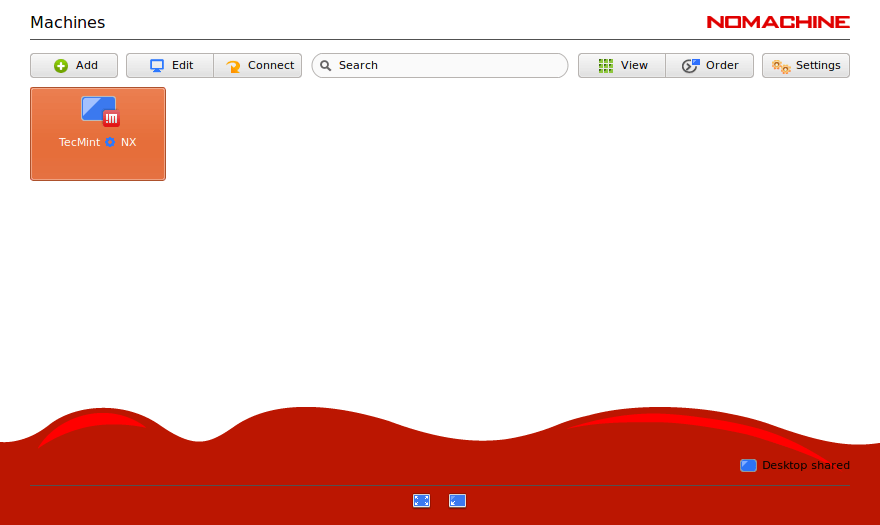Viewport: 880px width, 525px height.
Task: Focus the Search machines field
Action: click(x=439, y=66)
